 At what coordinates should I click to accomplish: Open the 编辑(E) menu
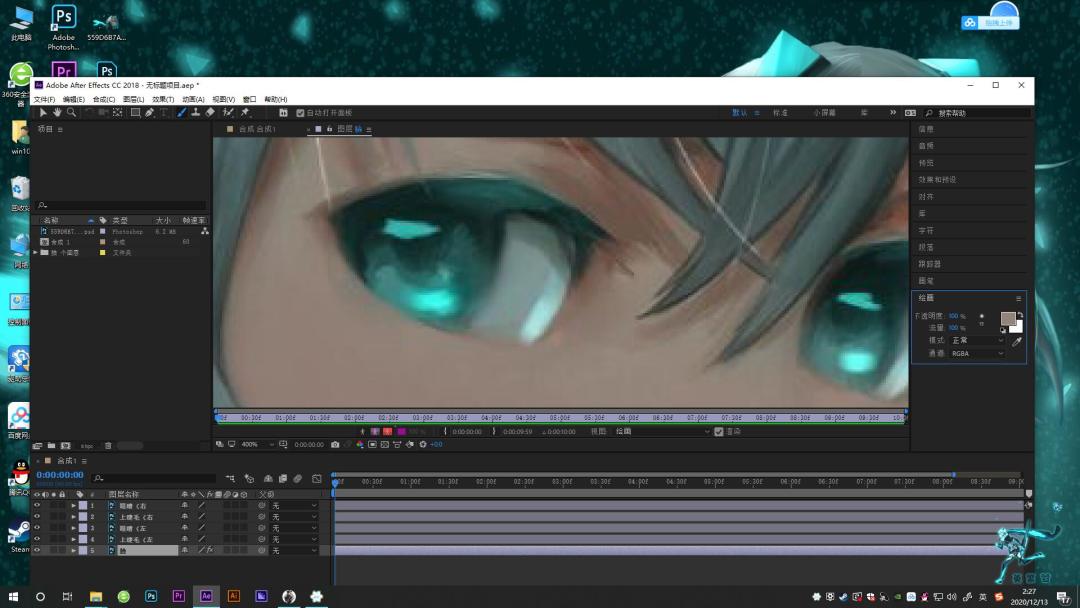[74, 100]
